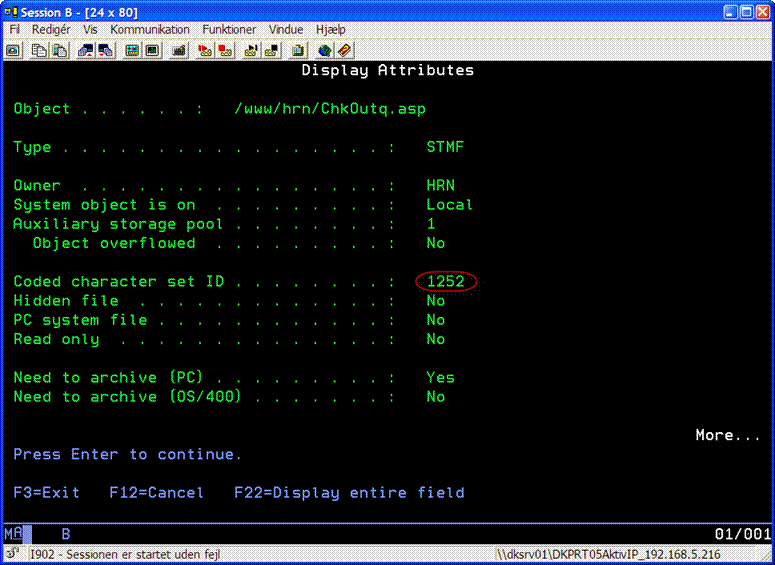Play a macro with the black arrow icon
This screenshot has width=775, height=565.
[x=251, y=50]
